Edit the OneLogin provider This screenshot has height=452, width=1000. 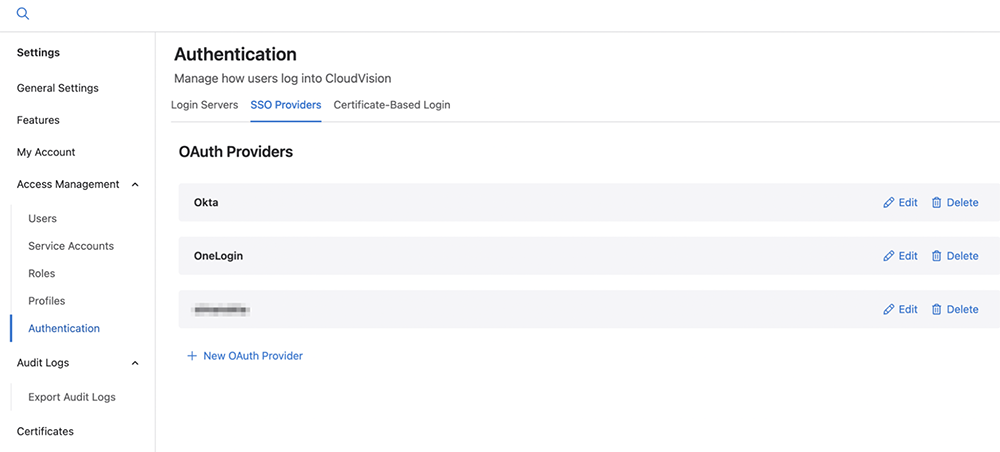[901, 256]
